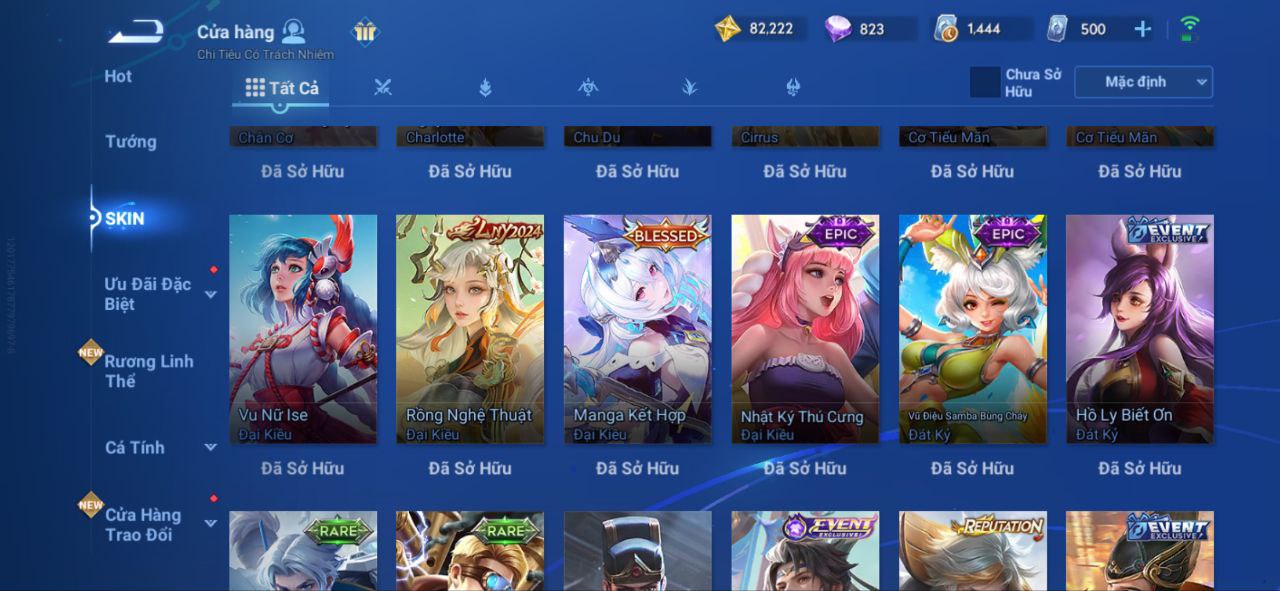The height and width of the screenshot is (591, 1280).
Task: Select the crossed swords role filter
Action: (x=382, y=87)
